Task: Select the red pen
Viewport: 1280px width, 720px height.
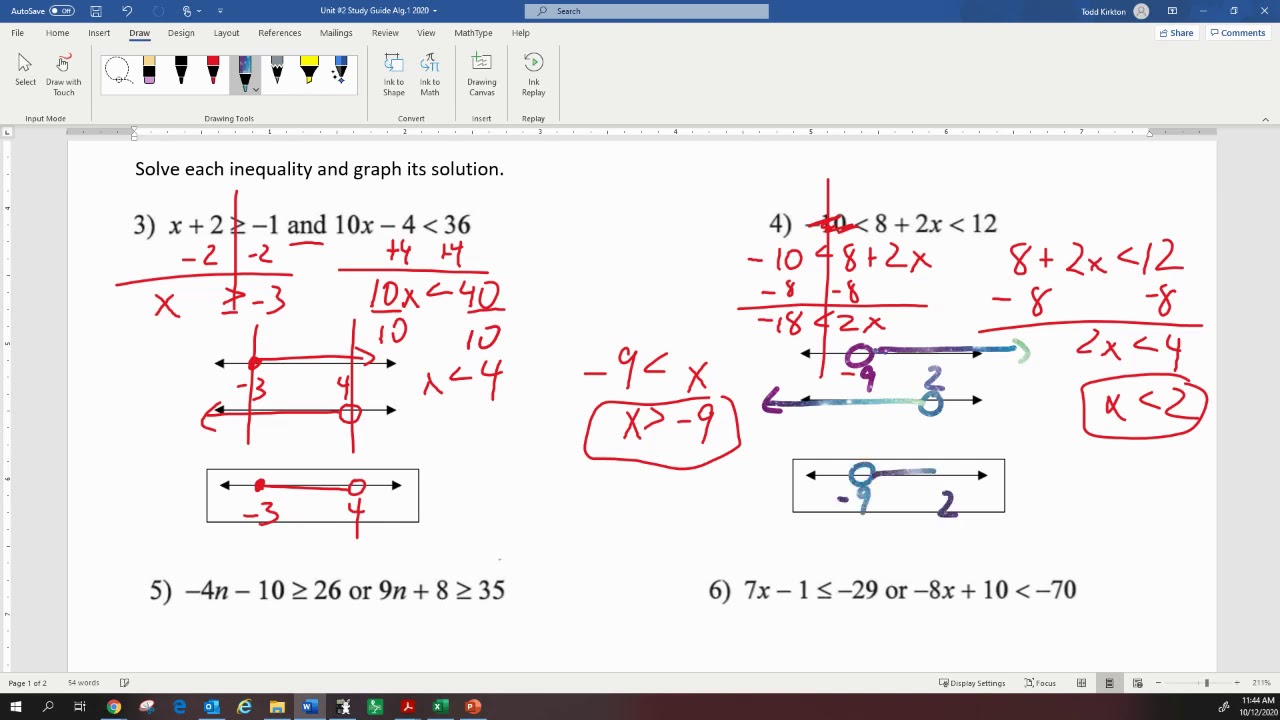Action: coord(213,72)
